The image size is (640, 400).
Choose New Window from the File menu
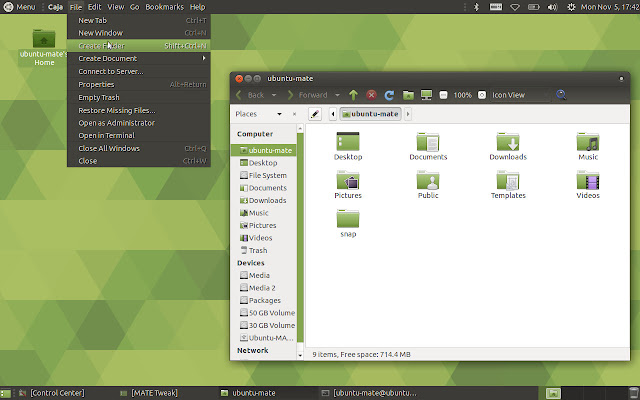pyautogui.click(x=139, y=33)
